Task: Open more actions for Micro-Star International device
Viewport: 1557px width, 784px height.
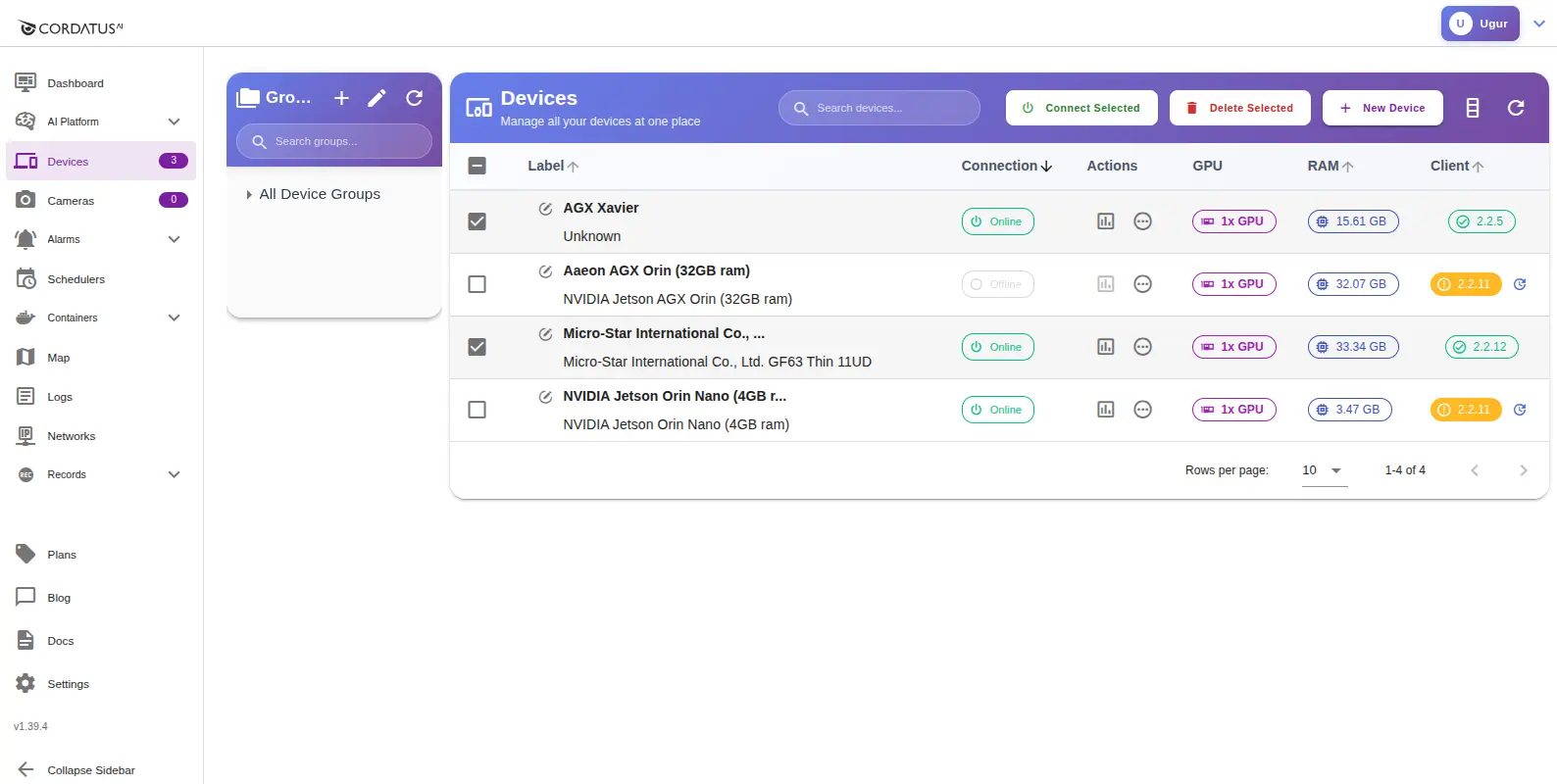Action: click(1142, 347)
